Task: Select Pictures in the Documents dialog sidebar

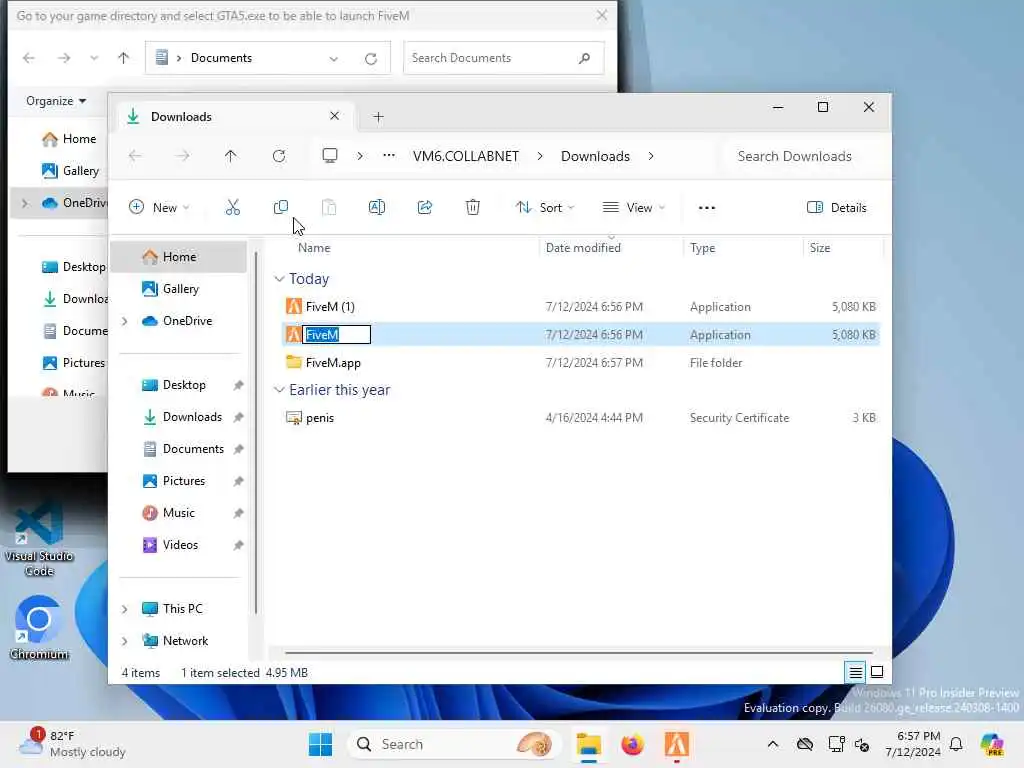Action: (73, 362)
